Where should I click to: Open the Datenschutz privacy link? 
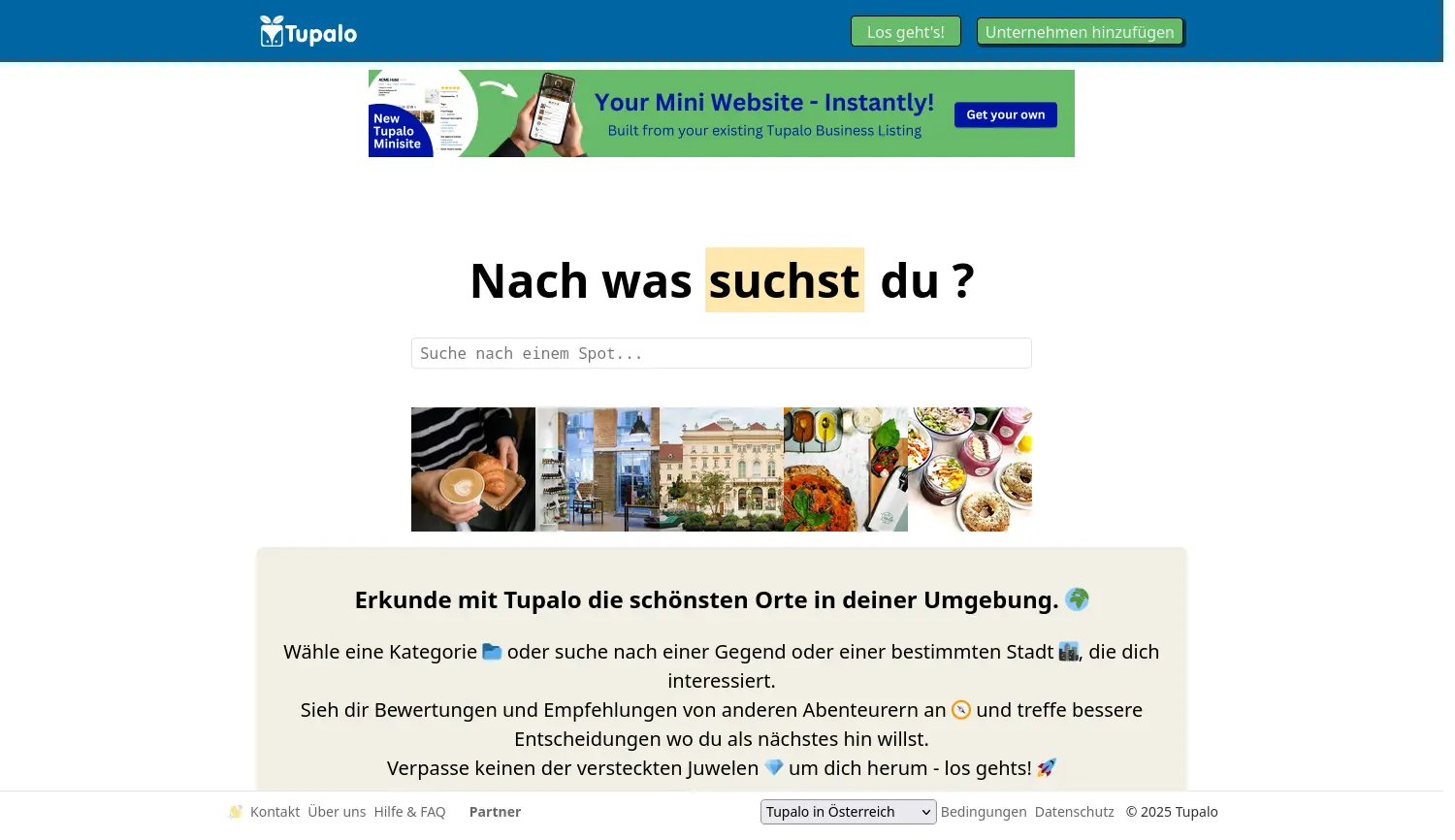[x=1074, y=812]
